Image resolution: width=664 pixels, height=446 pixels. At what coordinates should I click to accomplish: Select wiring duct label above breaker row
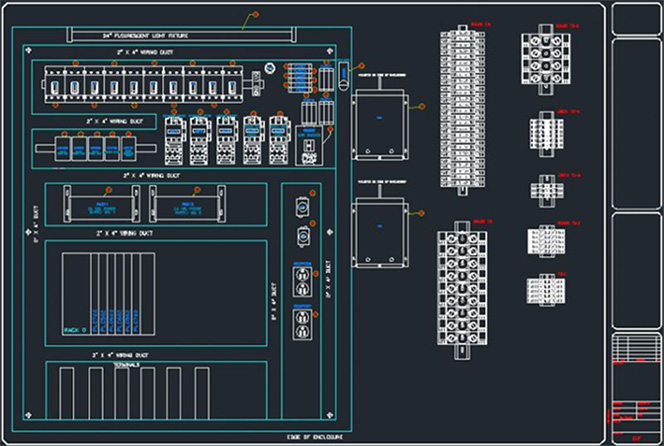click(x=145, y=52)
